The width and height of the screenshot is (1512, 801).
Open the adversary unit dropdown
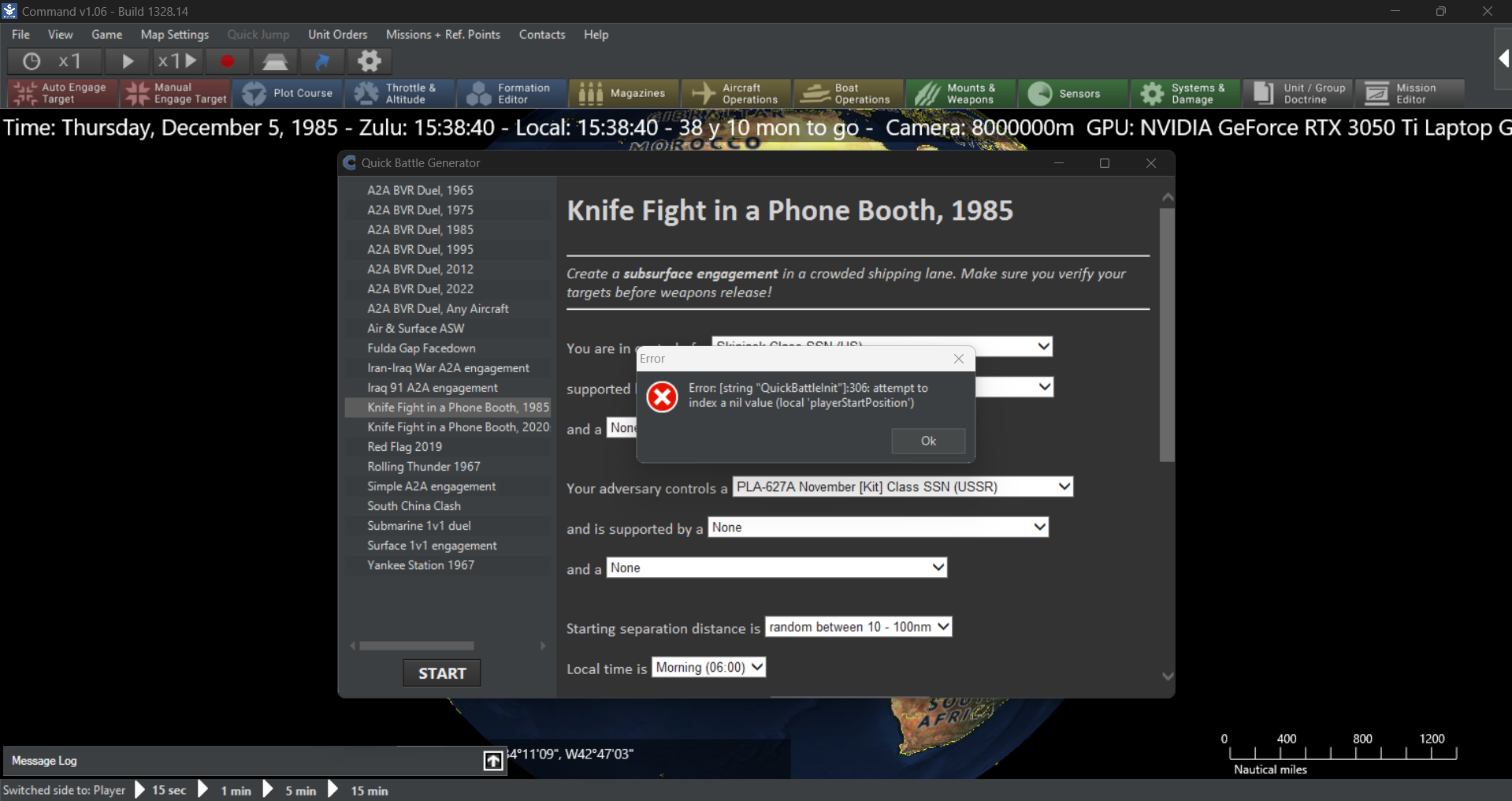pyautogui.click(x=903, y=486)
